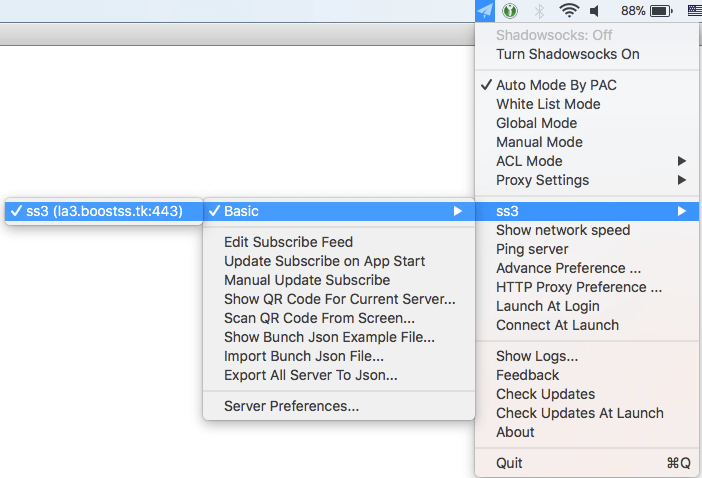Viewport: 702px width, 478px height.
Task: Click the Shadowsocks paper plane menu bar icon
Action: pyautogui.click(x=485, y=11)
